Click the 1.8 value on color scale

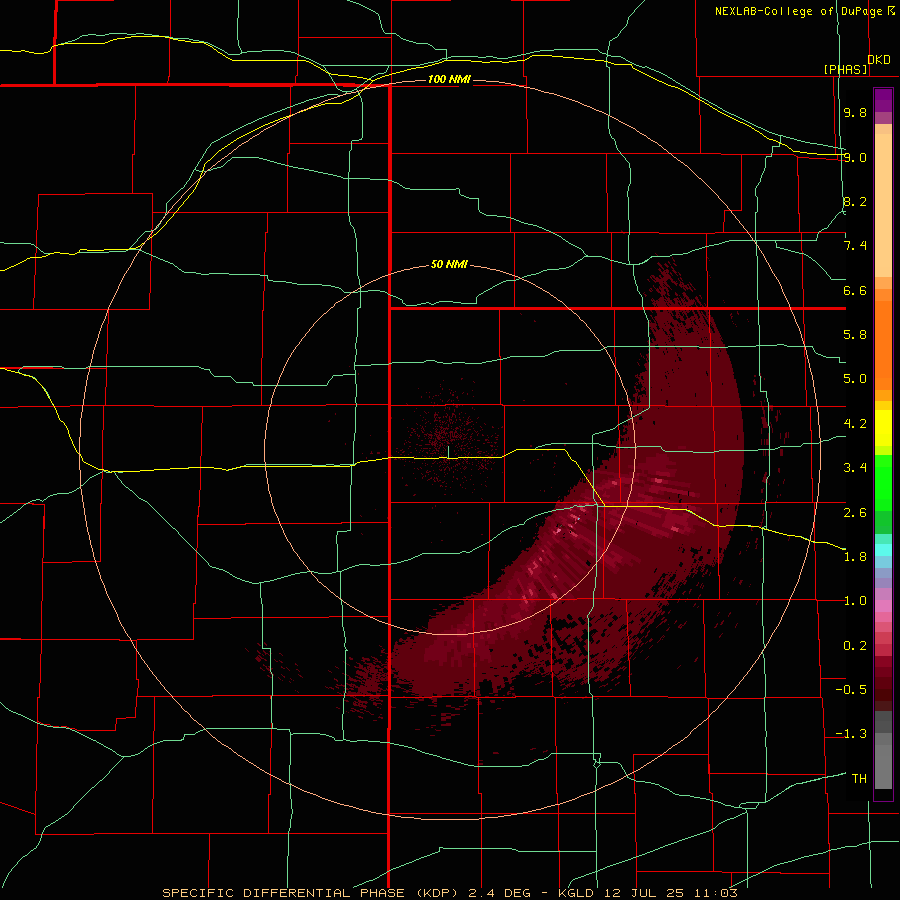855,557
